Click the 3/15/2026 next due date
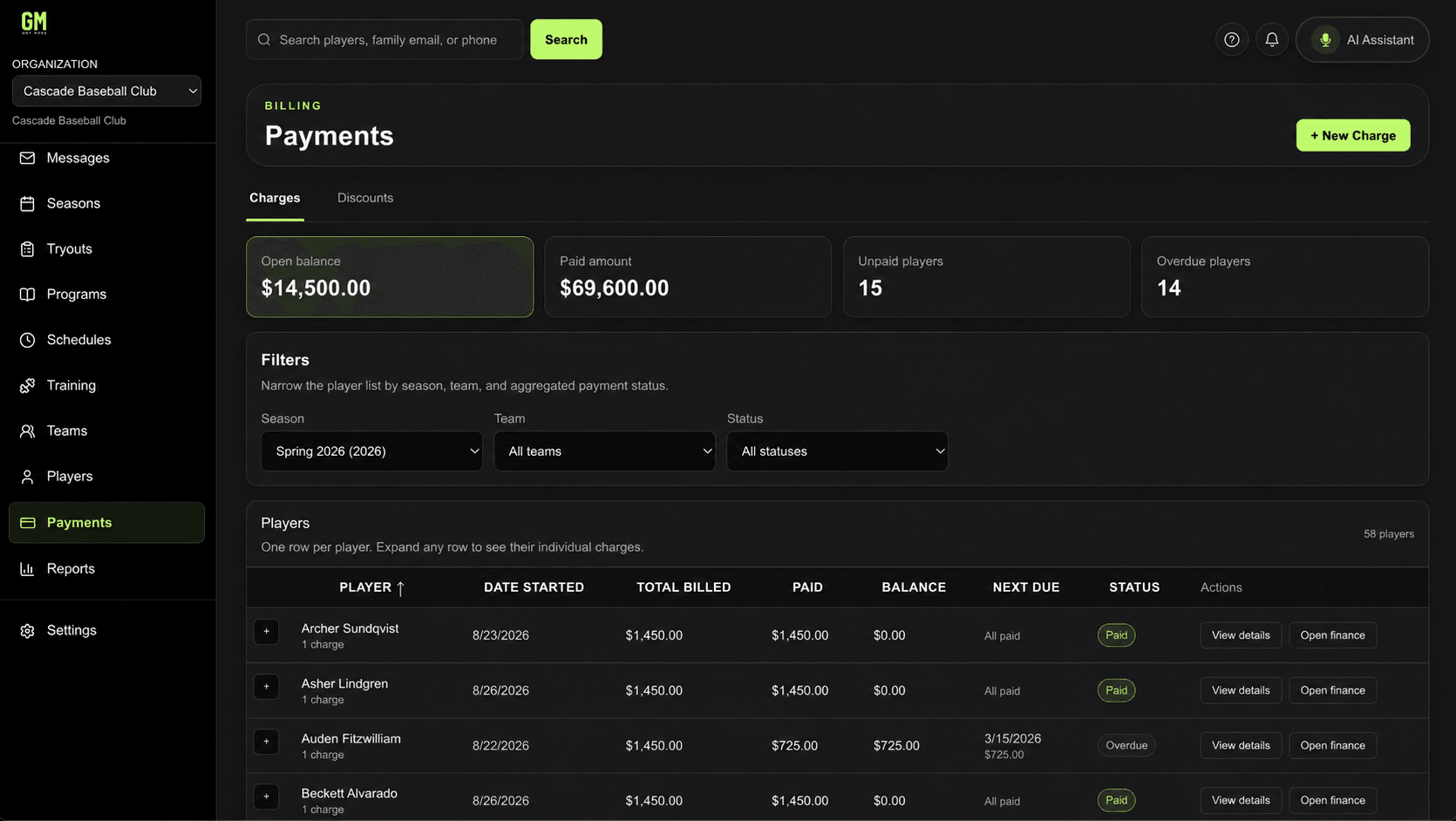The width and height of the screenshot is (1456, 821). [x=1012, y=738]
